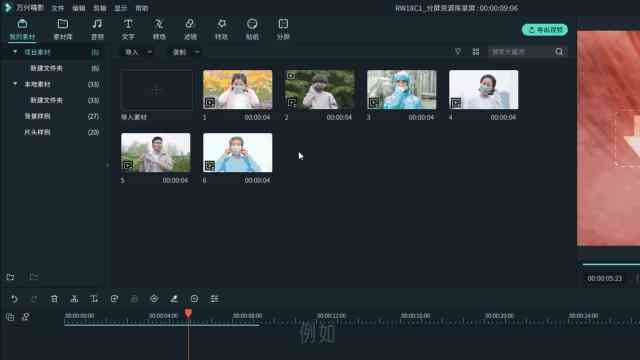Click the redo arrow icon
The height and width of the screenshot is (360, 640).
coord(34,299)
